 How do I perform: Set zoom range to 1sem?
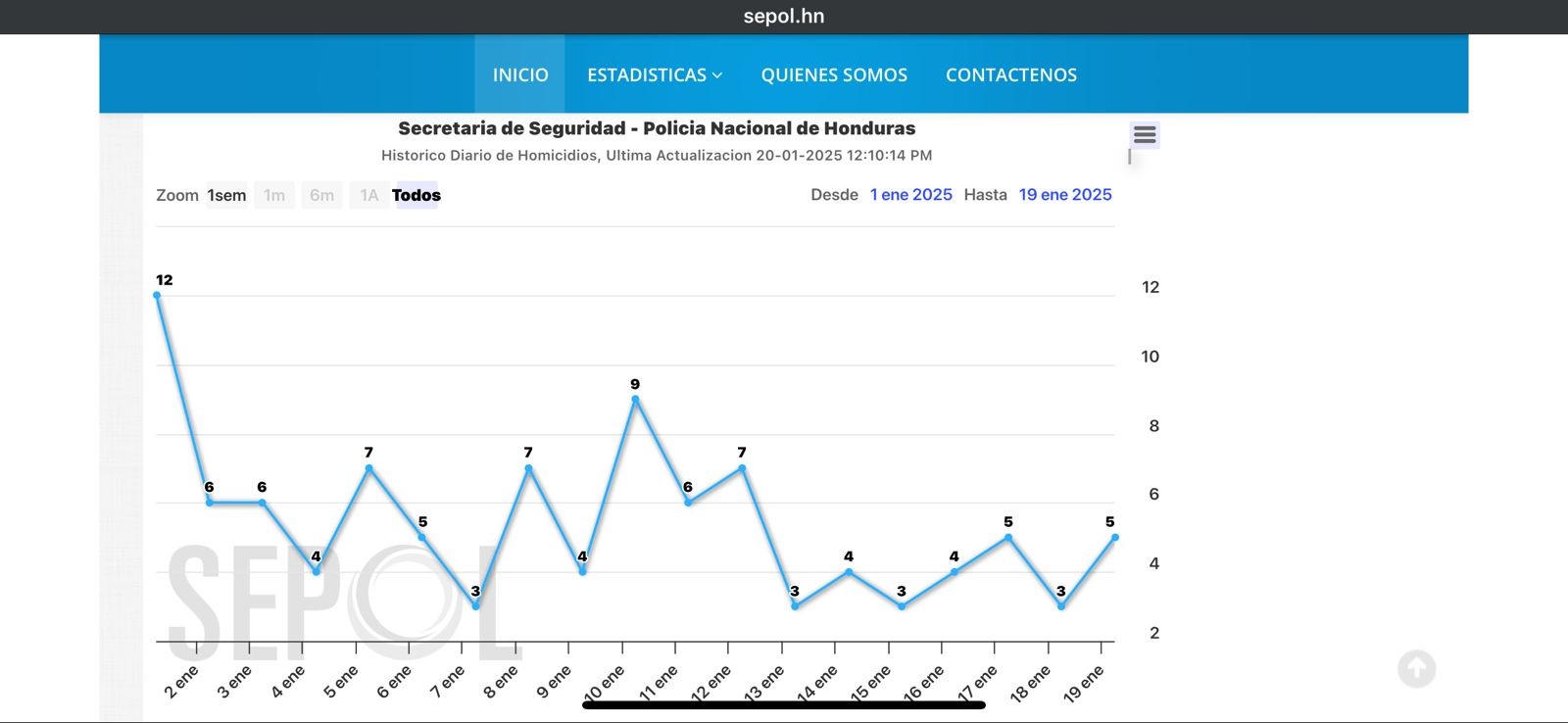click(x=226, y=196)
